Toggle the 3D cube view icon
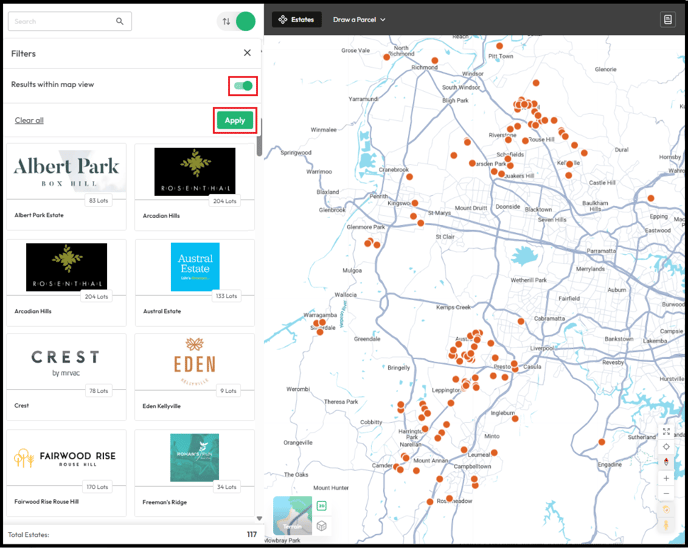 [x=322, y=525]
